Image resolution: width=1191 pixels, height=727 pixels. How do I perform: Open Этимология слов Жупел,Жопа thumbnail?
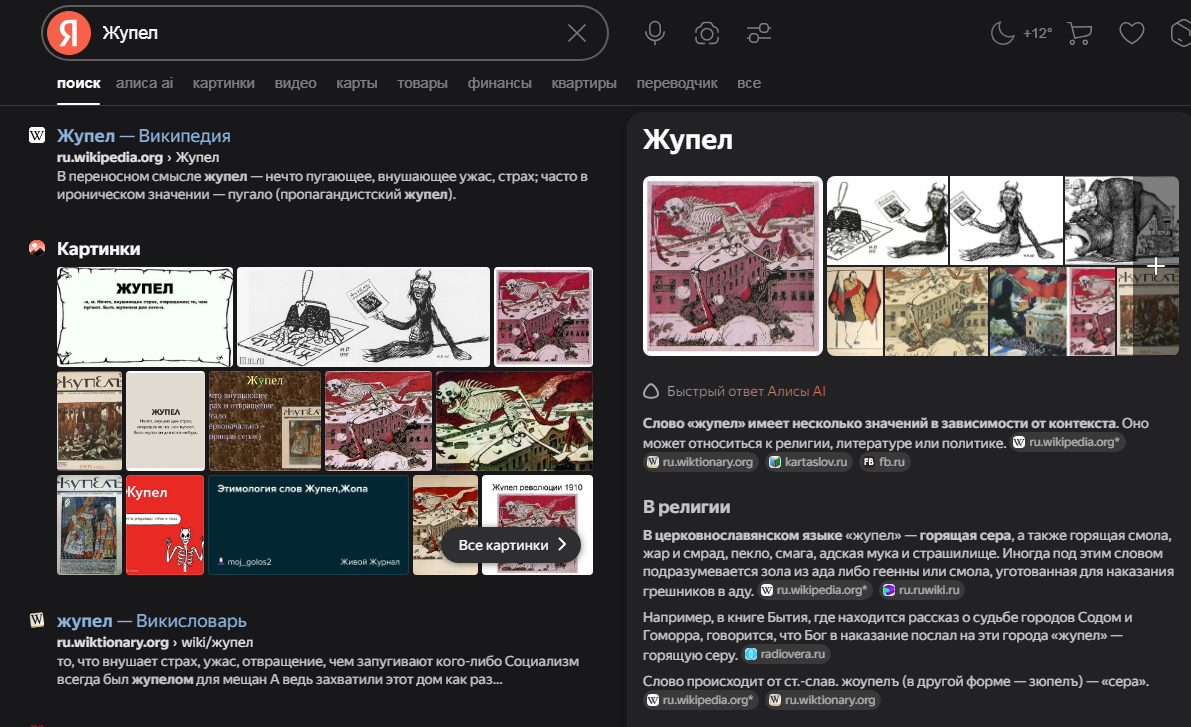point(308,525)
